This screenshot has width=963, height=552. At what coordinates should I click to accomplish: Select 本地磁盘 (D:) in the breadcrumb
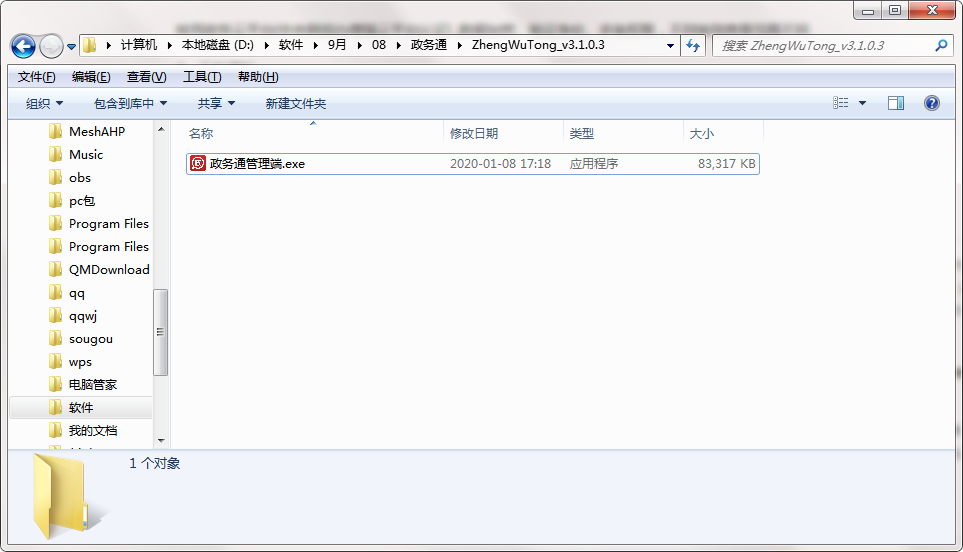tap(217, 45)
